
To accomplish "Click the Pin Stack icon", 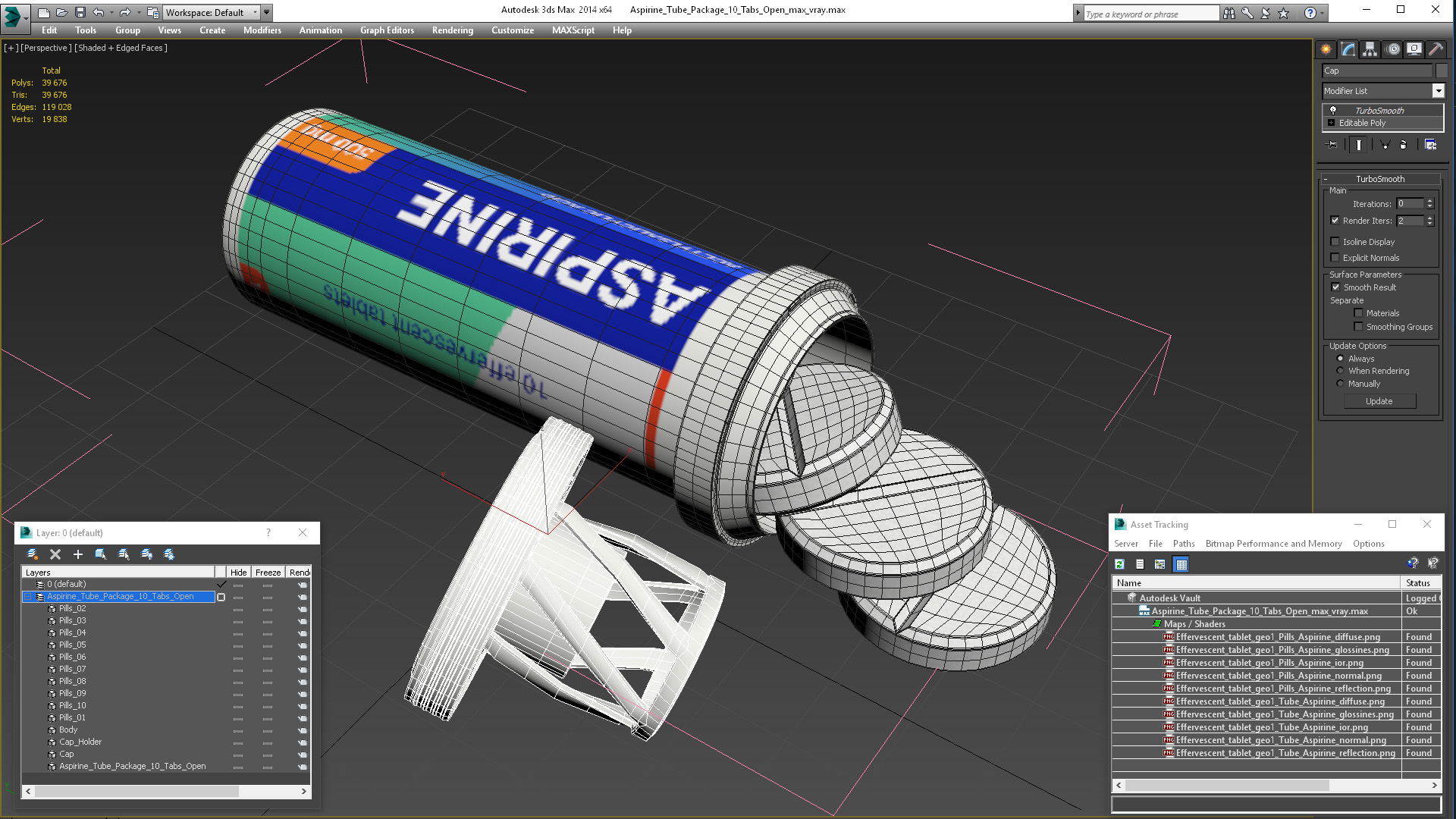I will [x=1332, y=145].
